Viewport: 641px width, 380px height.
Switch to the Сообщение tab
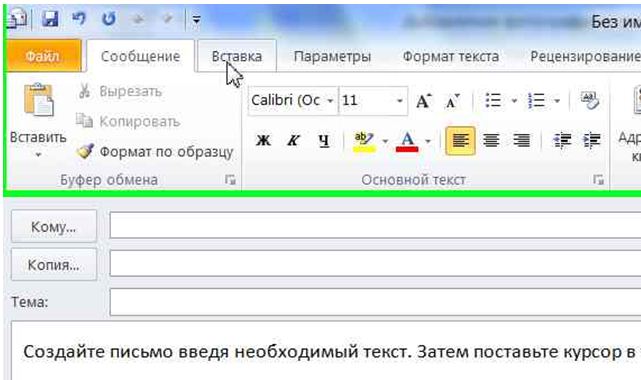140,56
